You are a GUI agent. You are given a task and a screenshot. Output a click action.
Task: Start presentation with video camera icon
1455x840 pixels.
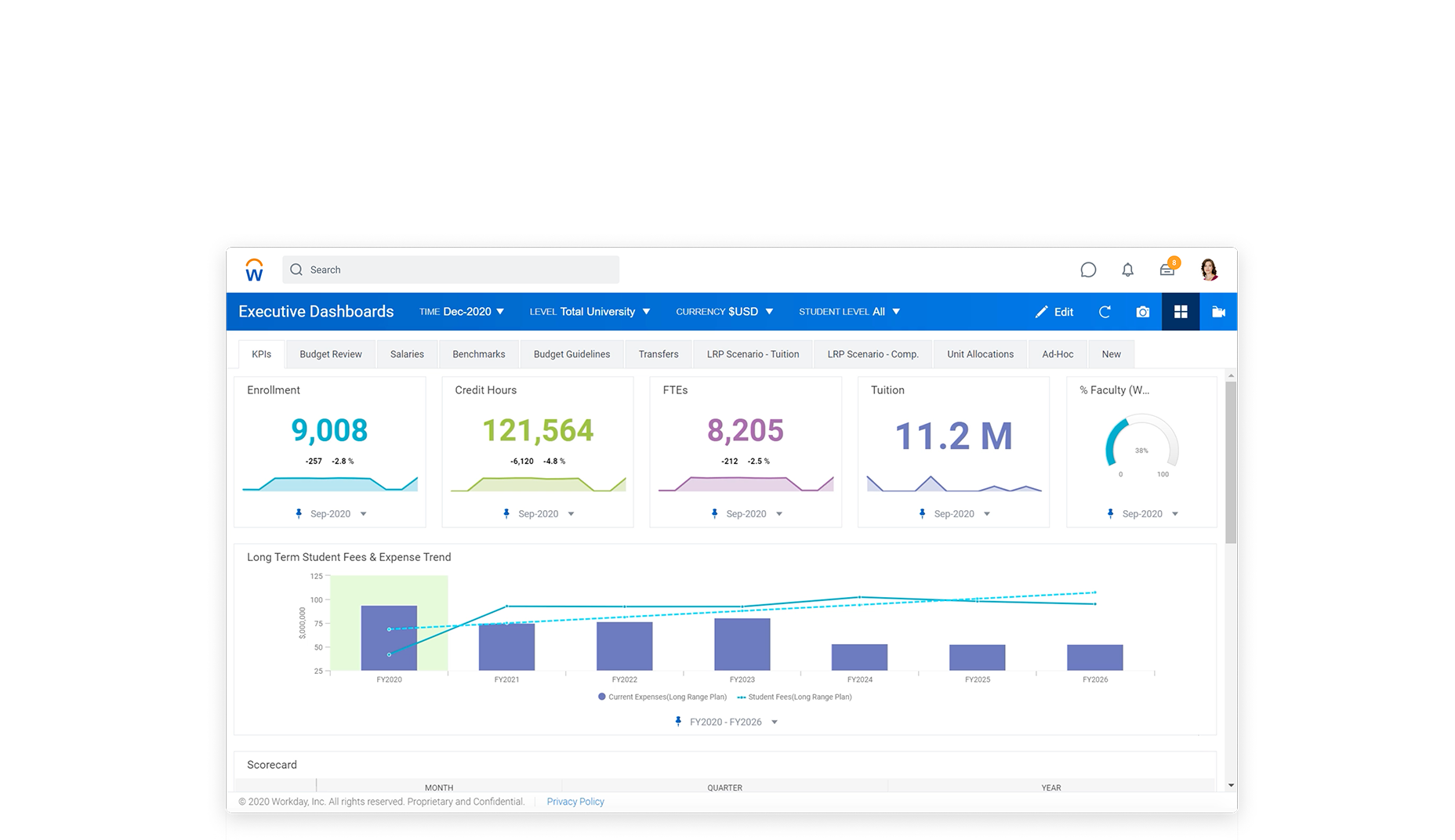(x=1218, y=312)
